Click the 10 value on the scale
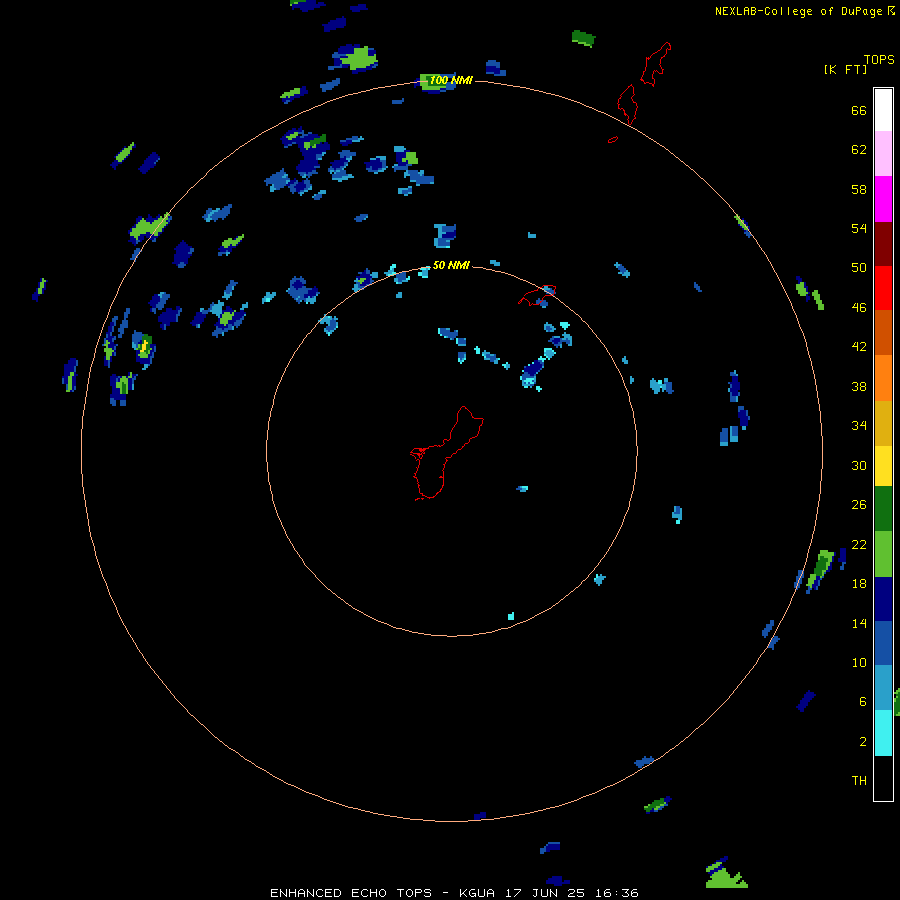 pyautogui.click(x=859, y=662)
